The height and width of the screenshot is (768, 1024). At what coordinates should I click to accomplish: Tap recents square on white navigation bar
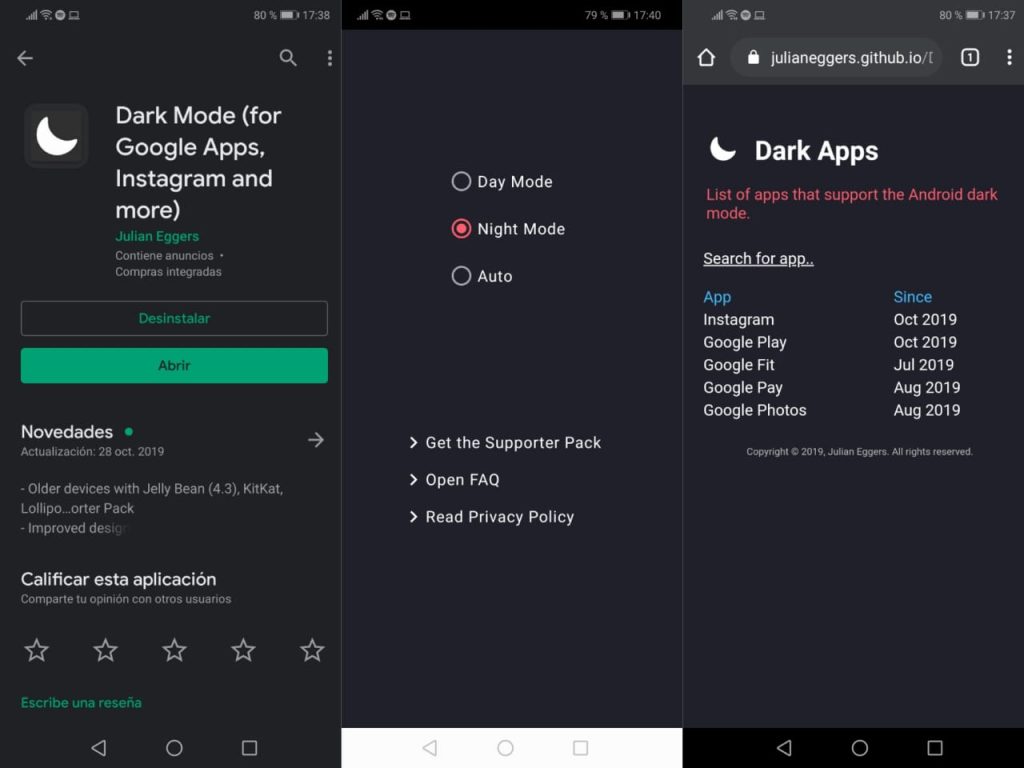(581, 748)
